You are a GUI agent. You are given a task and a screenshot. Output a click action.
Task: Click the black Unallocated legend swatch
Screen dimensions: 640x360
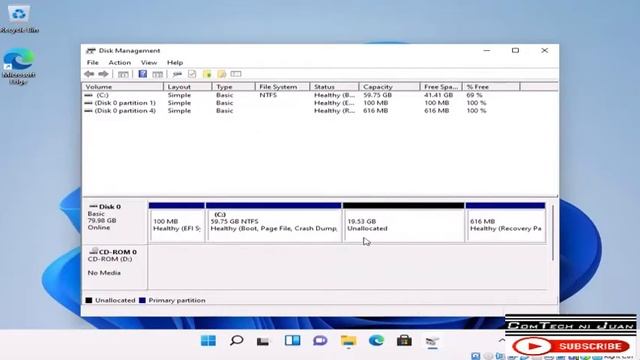coord(89,300)
